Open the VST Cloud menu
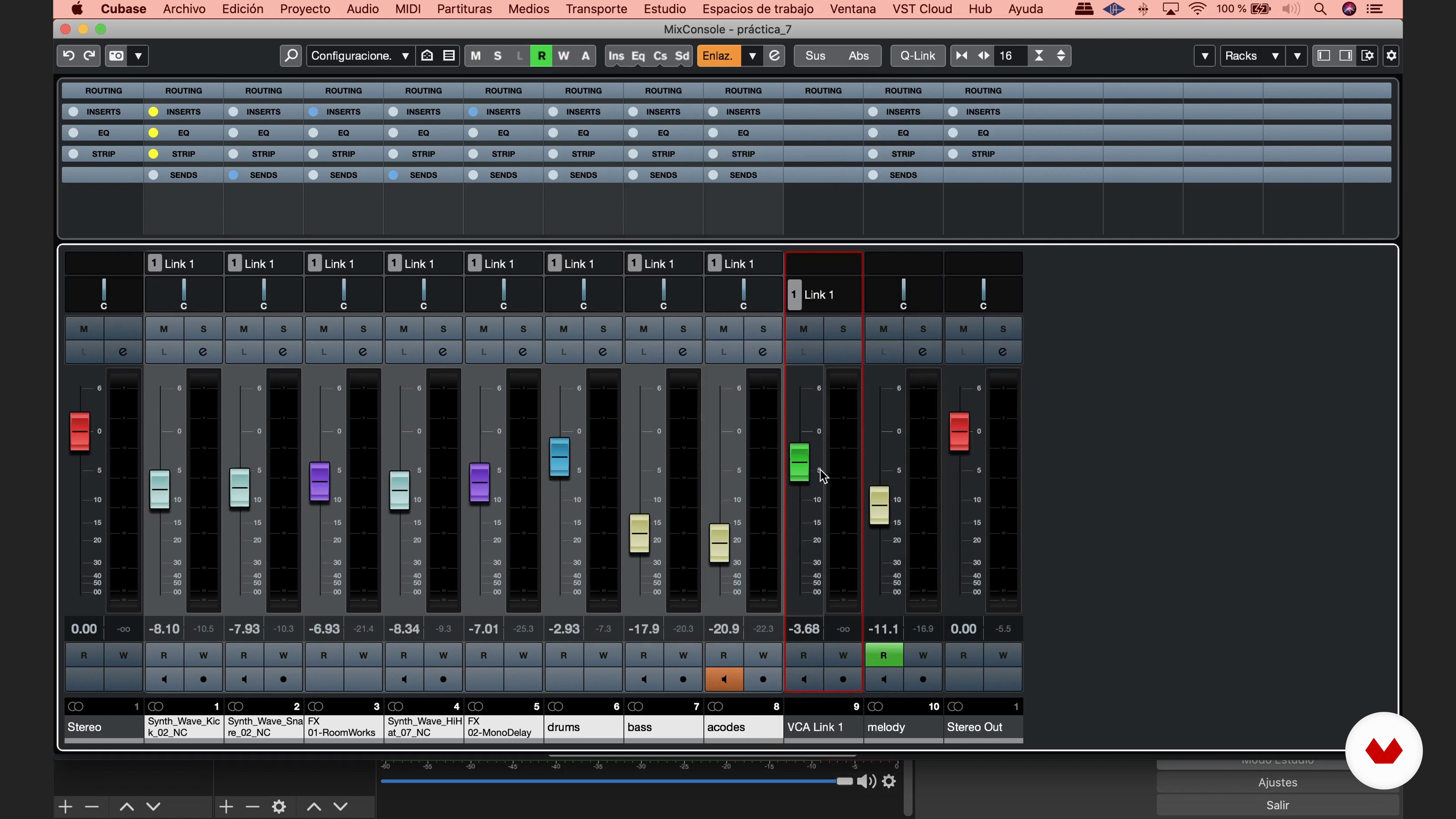The image size is (1456, 819). coord(922,9)
